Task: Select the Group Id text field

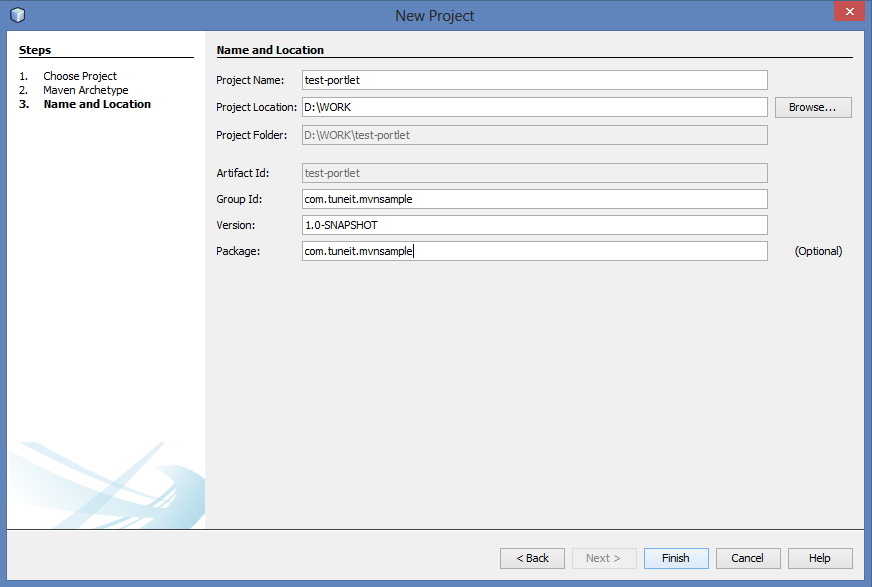Action: point(535,199)
